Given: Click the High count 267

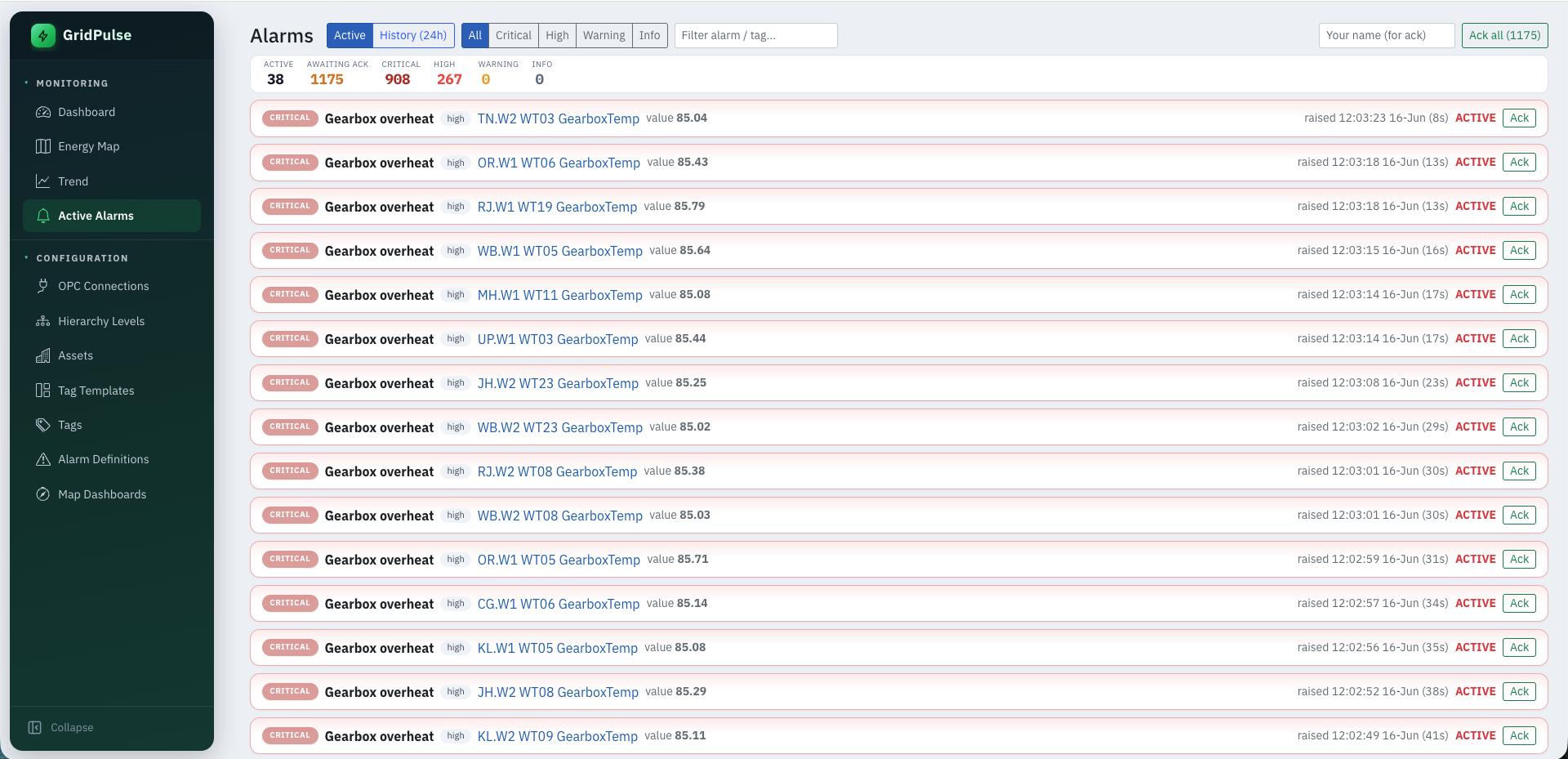Looking at the screenshot, I should (x=449, y=79).
